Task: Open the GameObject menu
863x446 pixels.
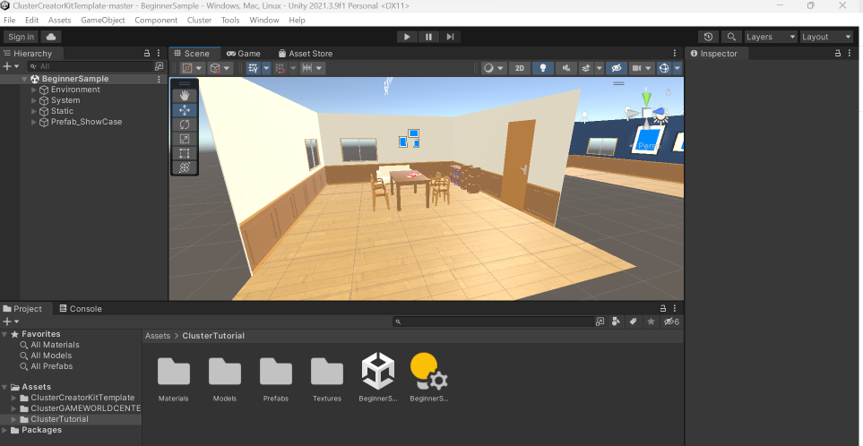Action: click(102, 20)
